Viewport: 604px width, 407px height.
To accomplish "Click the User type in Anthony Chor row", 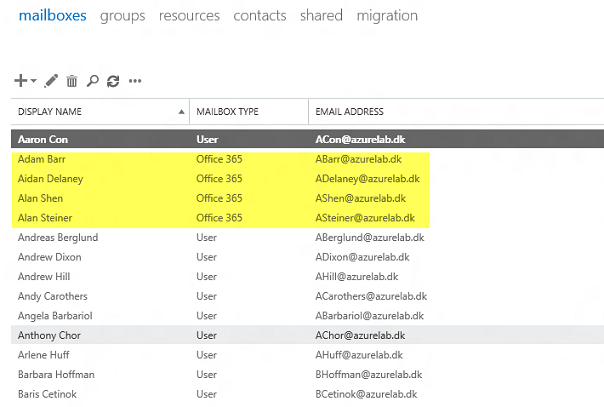I will click(206, 335).
